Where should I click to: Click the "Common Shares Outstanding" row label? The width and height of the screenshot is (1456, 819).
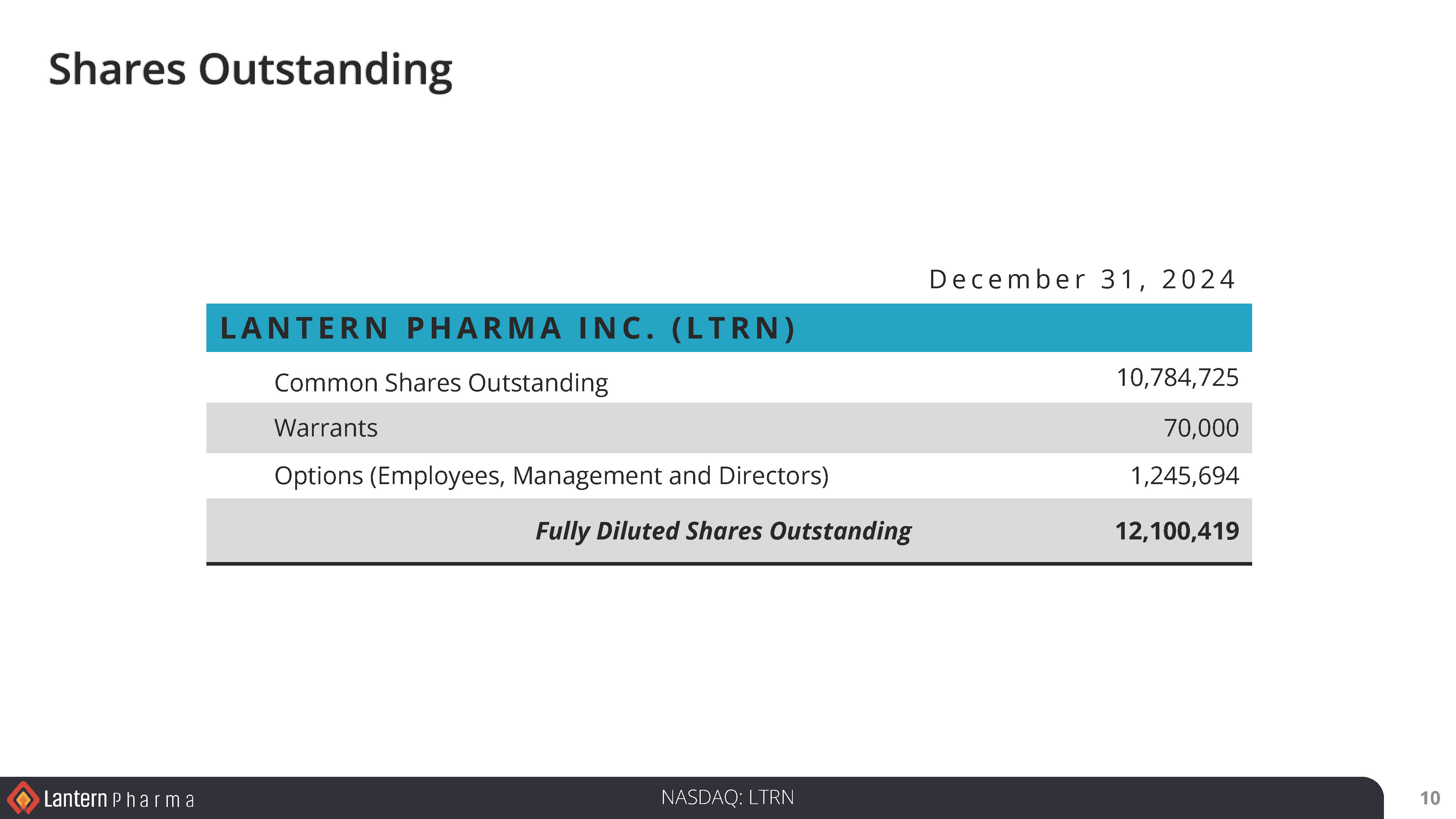[441, 383]
